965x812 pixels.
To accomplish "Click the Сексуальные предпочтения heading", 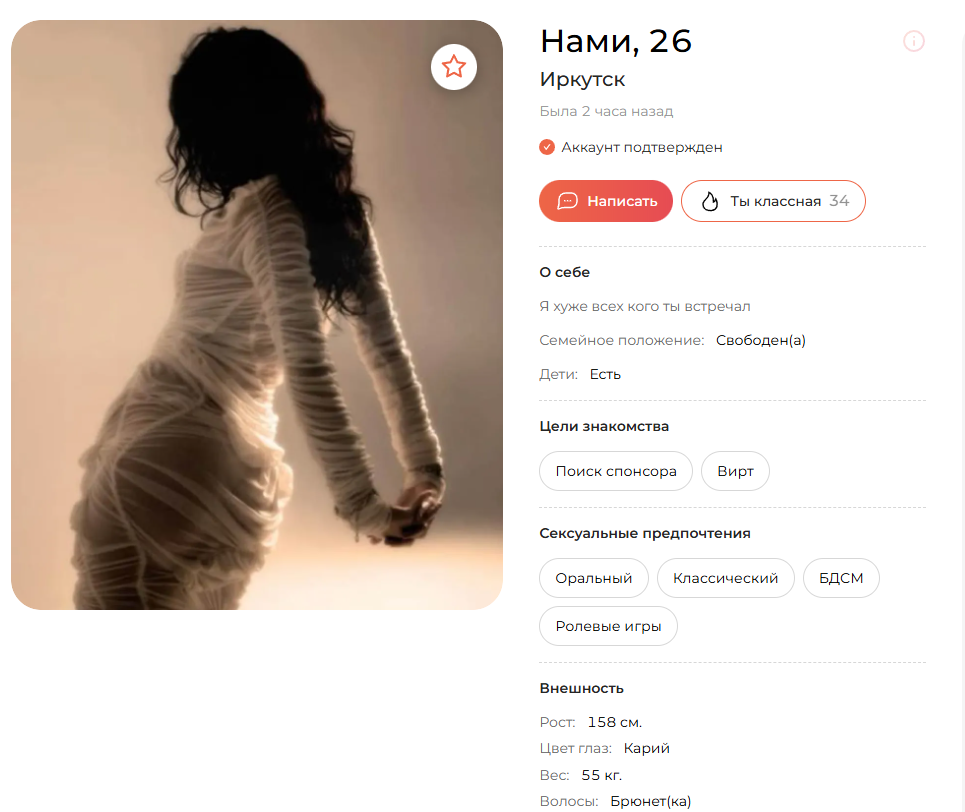I will (x=644, y=533).
